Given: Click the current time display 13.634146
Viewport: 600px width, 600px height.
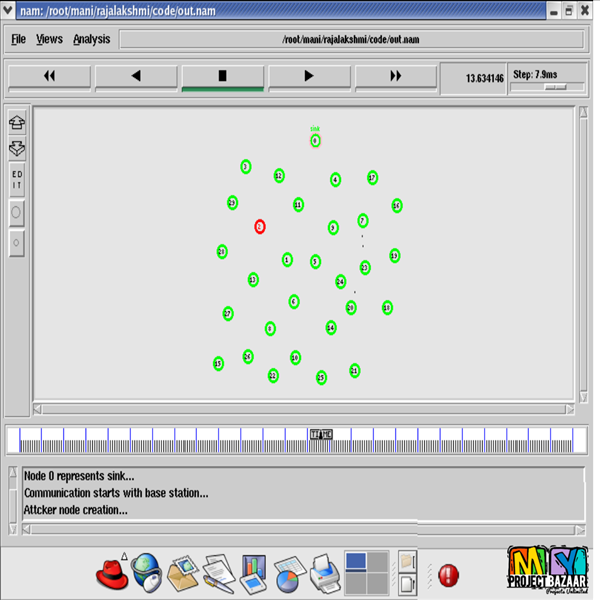Looking at the screenshot, I should click(x=484, y=78).
